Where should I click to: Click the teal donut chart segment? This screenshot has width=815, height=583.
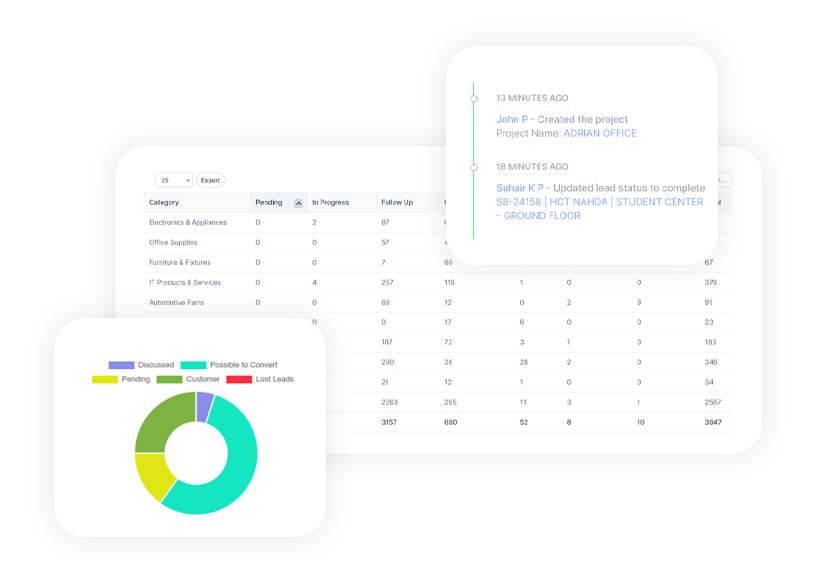238,468
